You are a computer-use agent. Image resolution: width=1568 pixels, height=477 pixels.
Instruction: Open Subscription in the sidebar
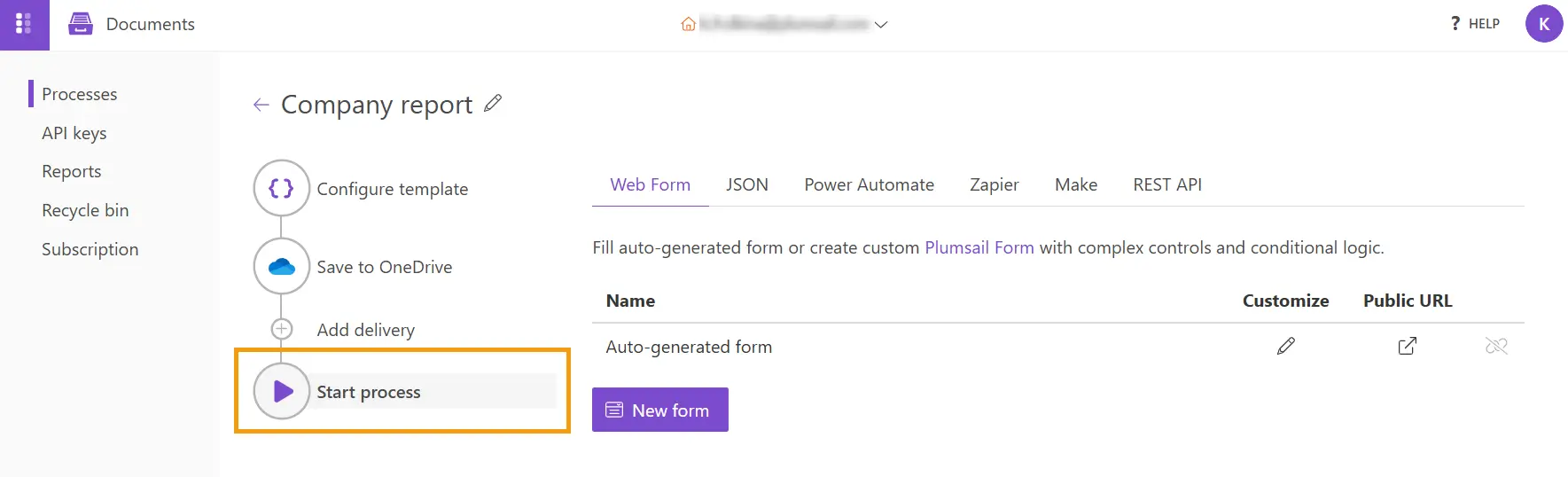coord(90,249)
